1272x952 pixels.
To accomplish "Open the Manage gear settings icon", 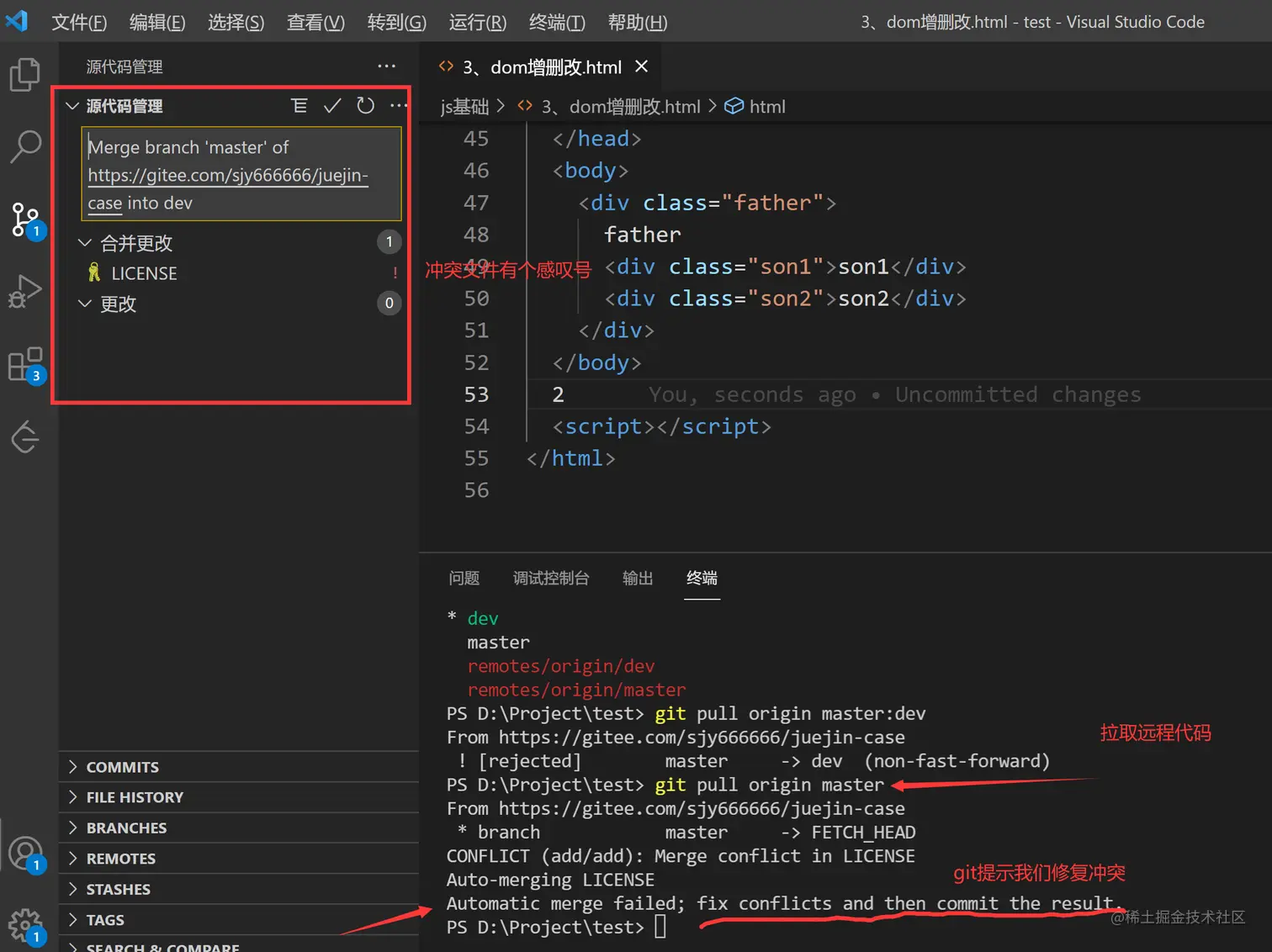I will pos(25,926).
